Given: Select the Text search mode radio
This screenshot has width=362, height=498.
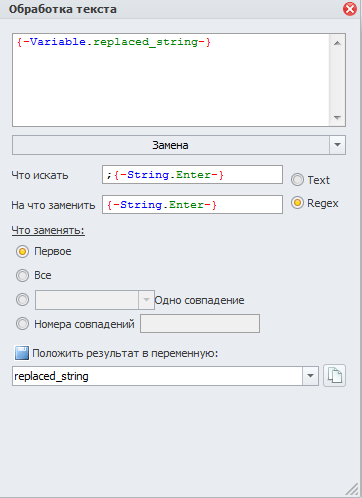Looking at the screenshot, I should pos(297,180).
